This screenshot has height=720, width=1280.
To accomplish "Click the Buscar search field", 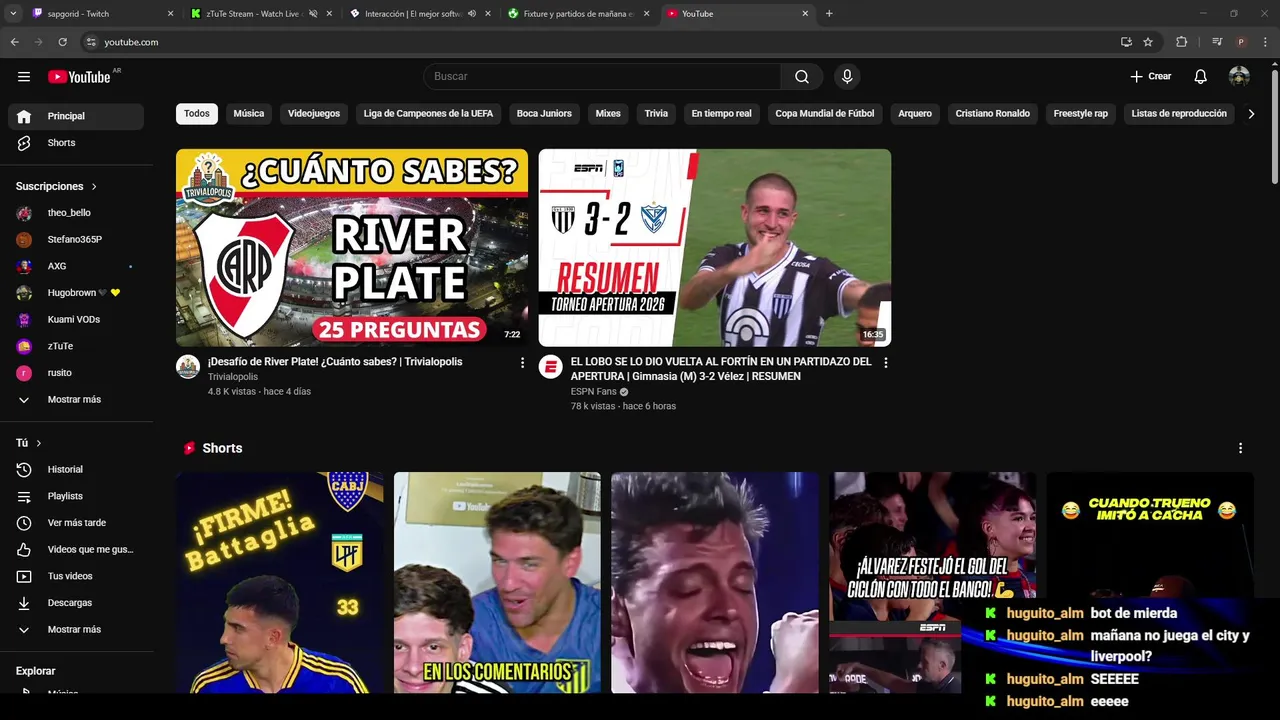I will pyautogui.click(x=602, y=77).
